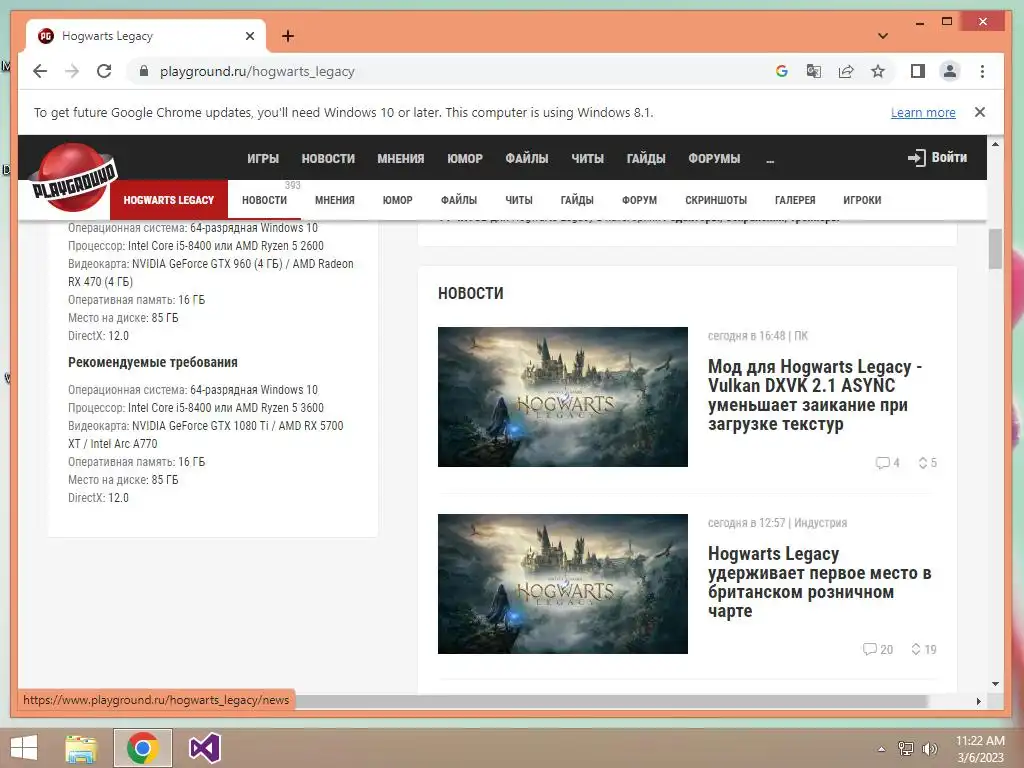Open ФАЙЛЫ in the top black menu
The height and width of the screenshot is (768, 1024).
[x=526, y=159]
